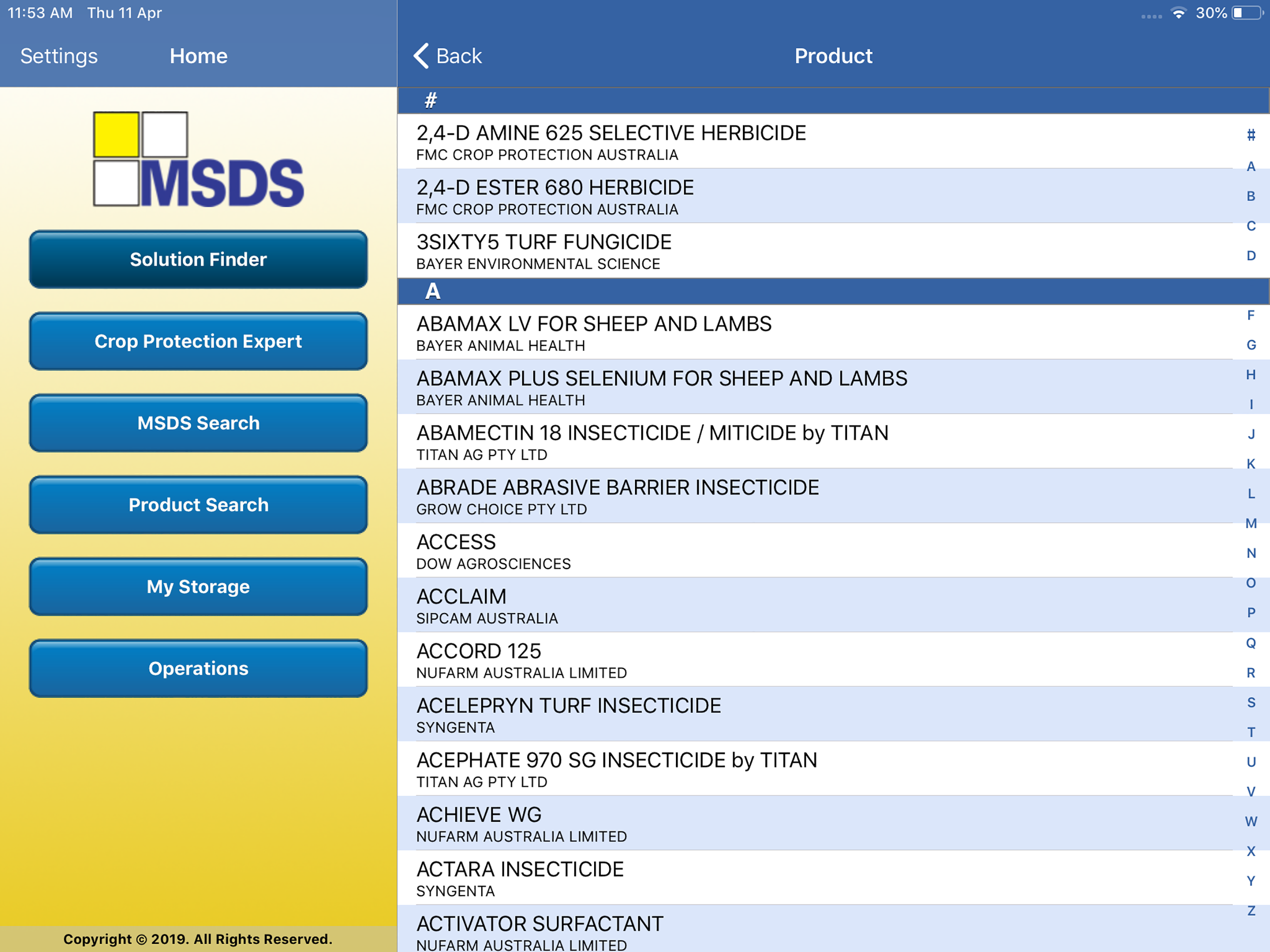The image size is (1270, 952).
Task: Open Solution Finder
Action: coord(198,259)
